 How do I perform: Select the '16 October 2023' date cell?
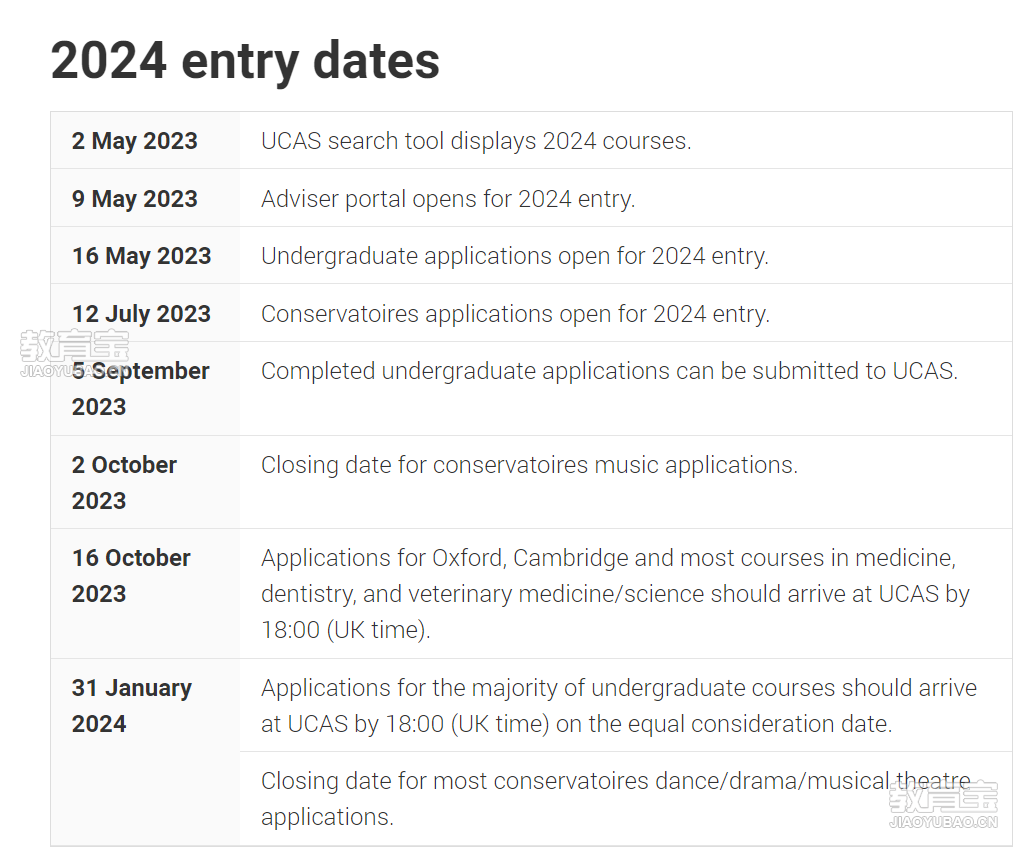(146, 594)
